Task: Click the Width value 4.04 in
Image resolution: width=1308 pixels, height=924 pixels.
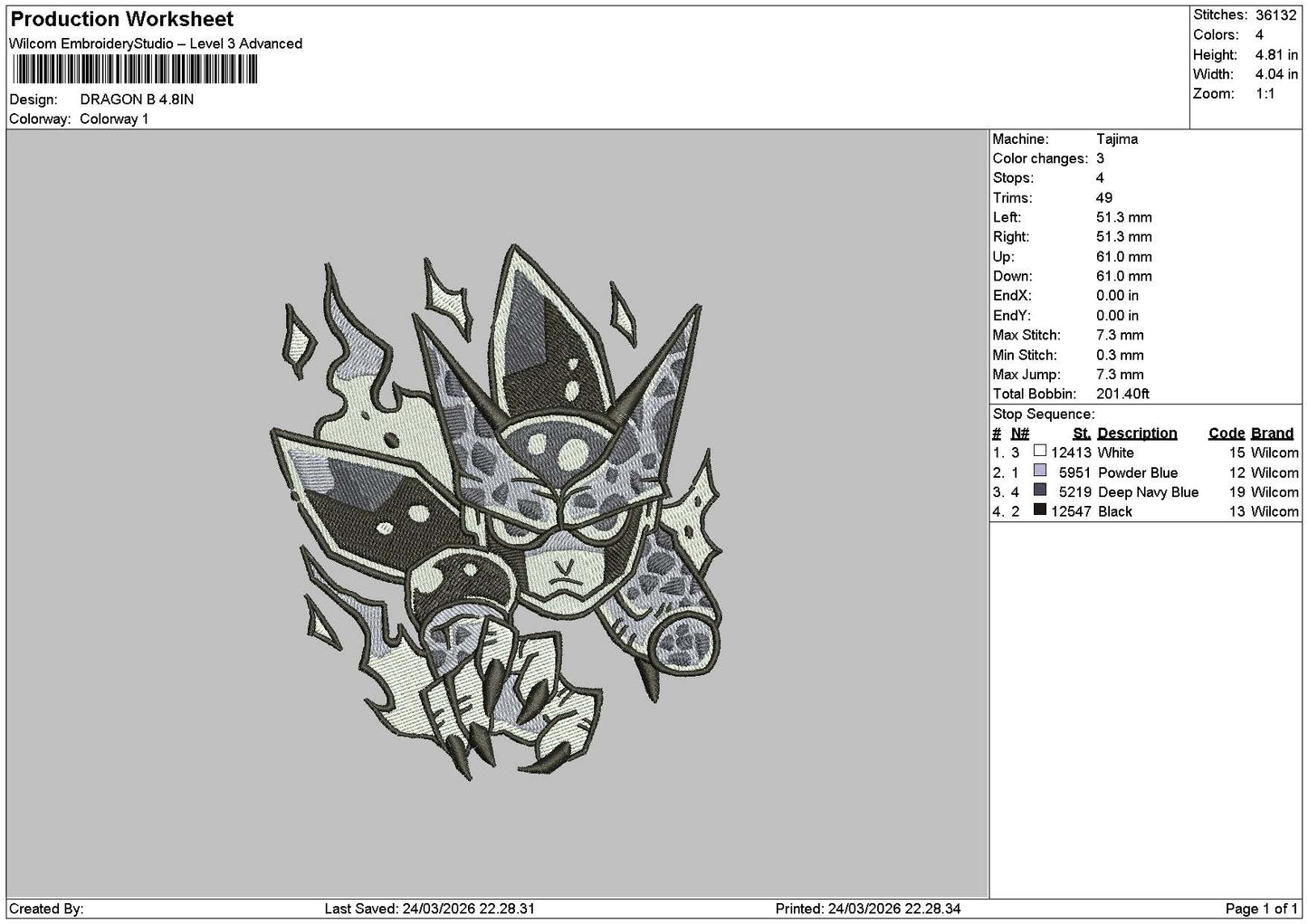Action: (1276, 74)
